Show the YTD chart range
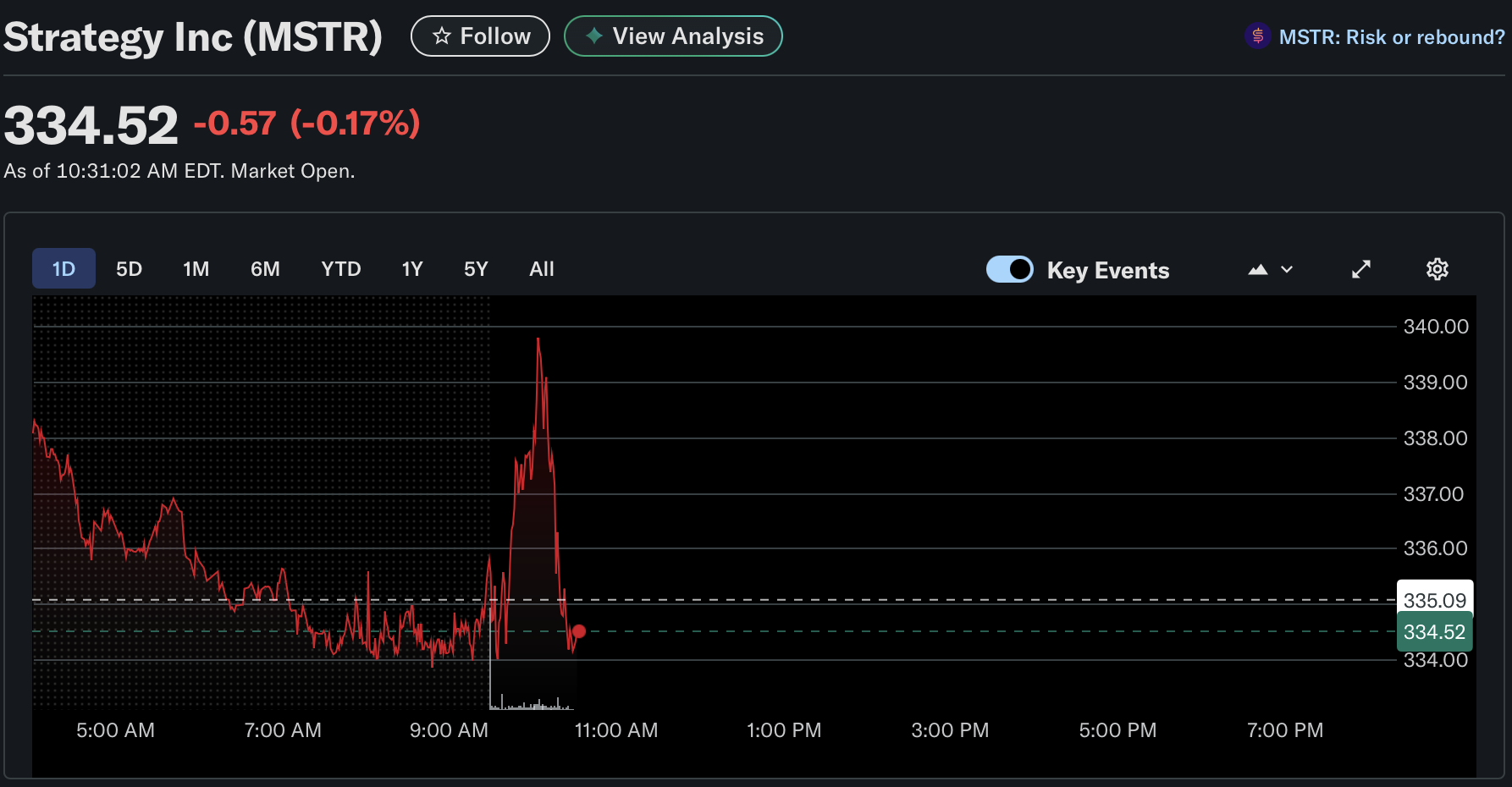Image resolution: width=1512 pixels, height=787 pixels. tap(341, 269)
